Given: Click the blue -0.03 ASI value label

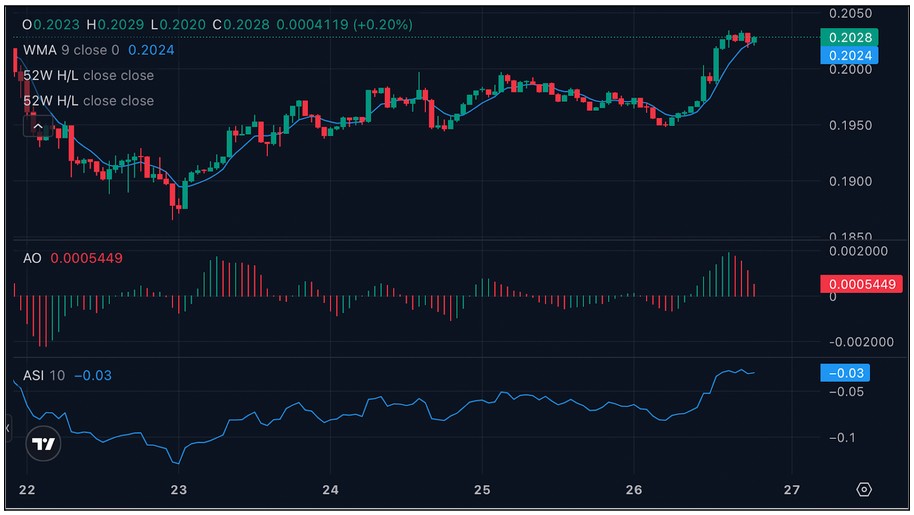Looking at the screenshot, I should point(845,373).
